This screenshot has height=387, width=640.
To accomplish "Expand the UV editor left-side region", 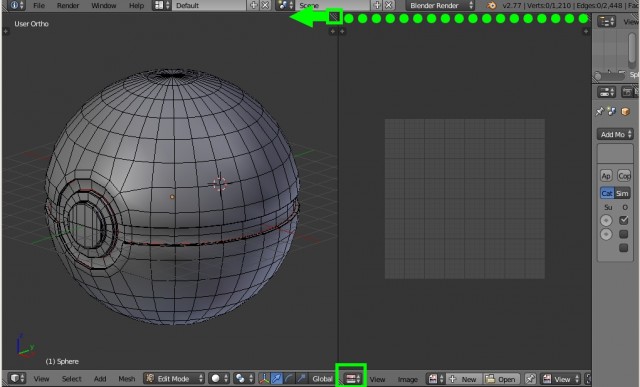I will coord(342,31).
